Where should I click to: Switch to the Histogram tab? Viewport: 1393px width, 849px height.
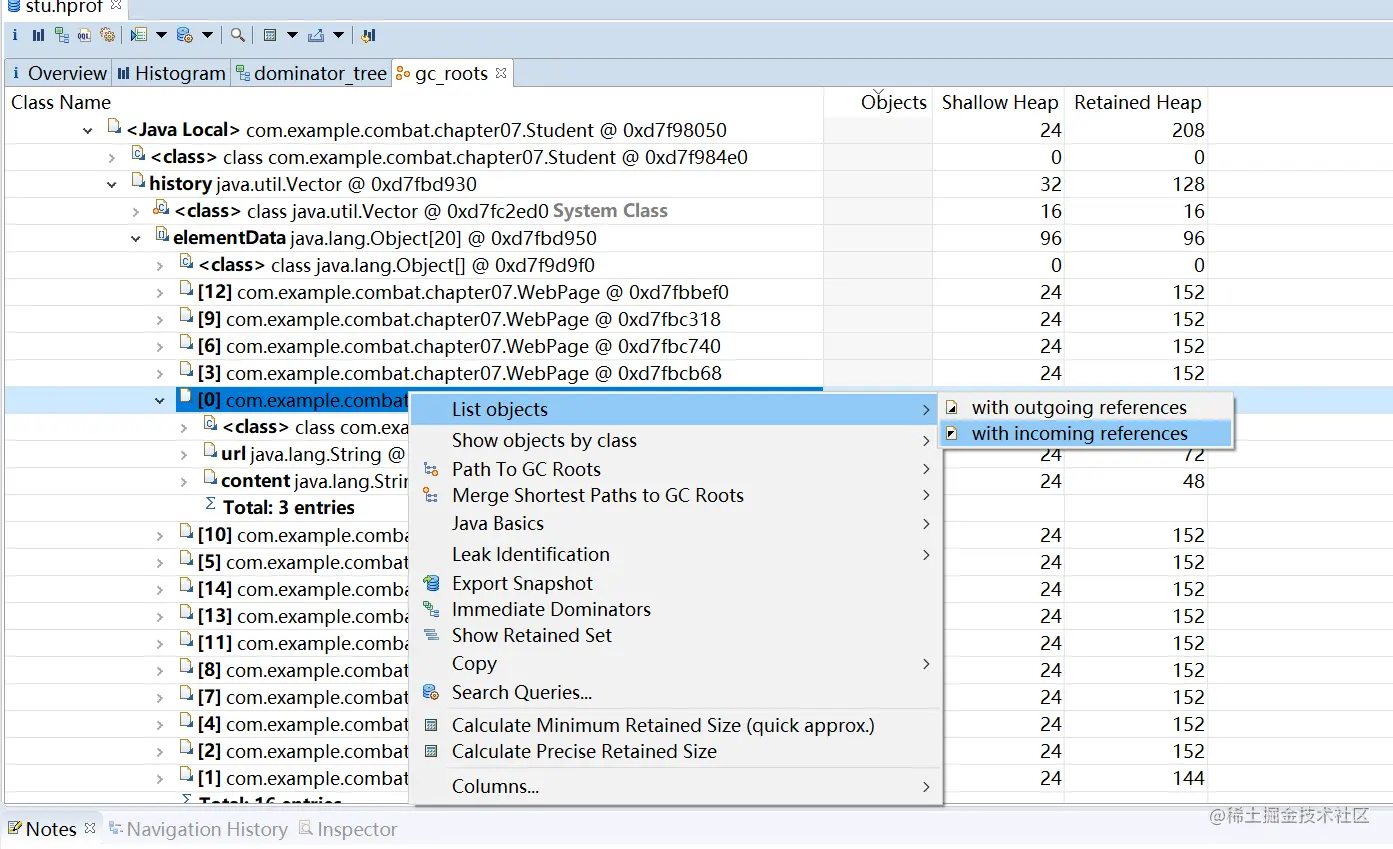pyautogui.click(x=171, y=73)
